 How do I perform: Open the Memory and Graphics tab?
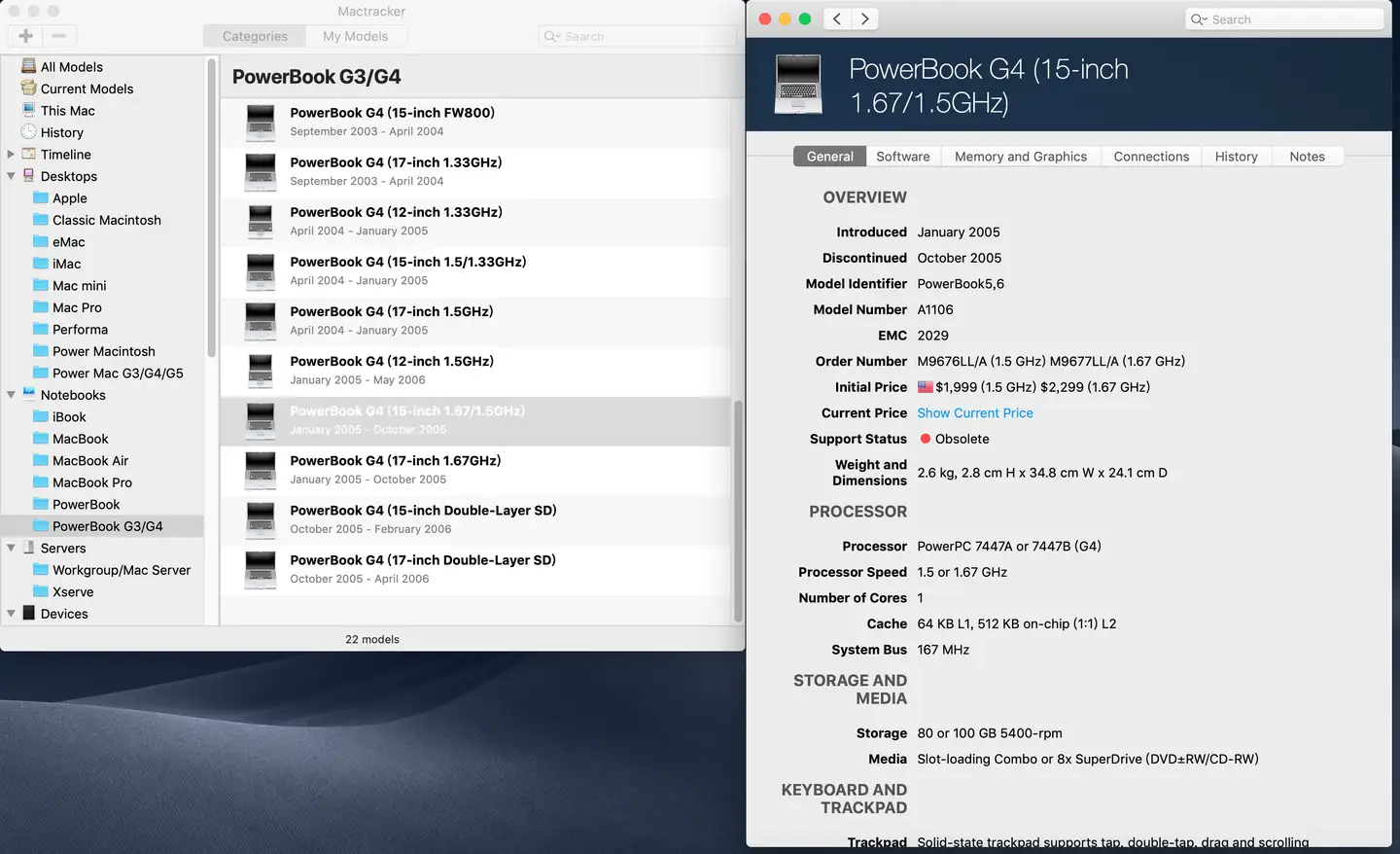pyautogui.click(x=1021, y=157)
